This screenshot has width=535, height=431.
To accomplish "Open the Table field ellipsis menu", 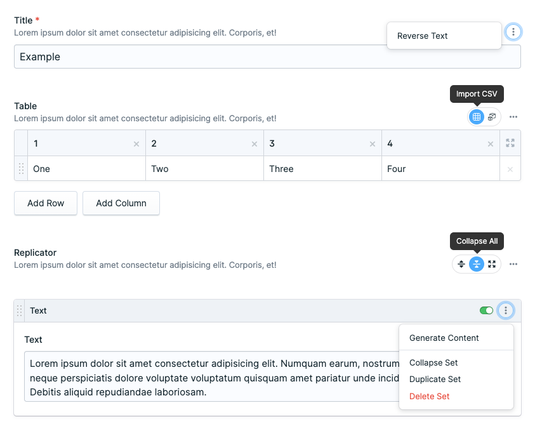I will [513, 117].
